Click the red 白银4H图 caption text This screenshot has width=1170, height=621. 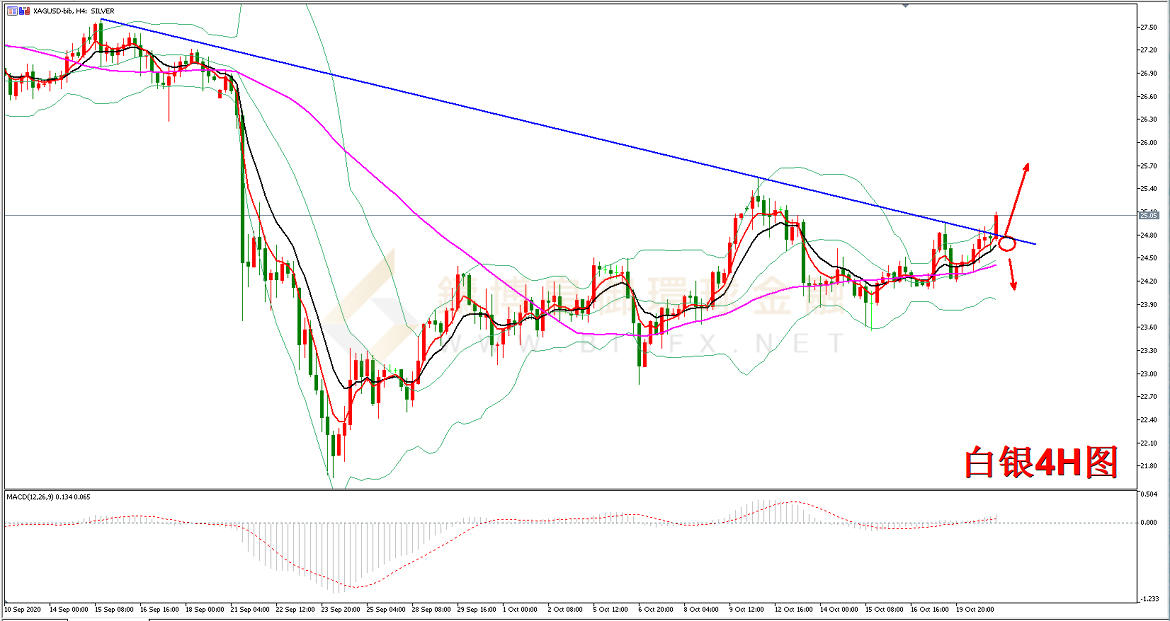[x=1040, y=462]
